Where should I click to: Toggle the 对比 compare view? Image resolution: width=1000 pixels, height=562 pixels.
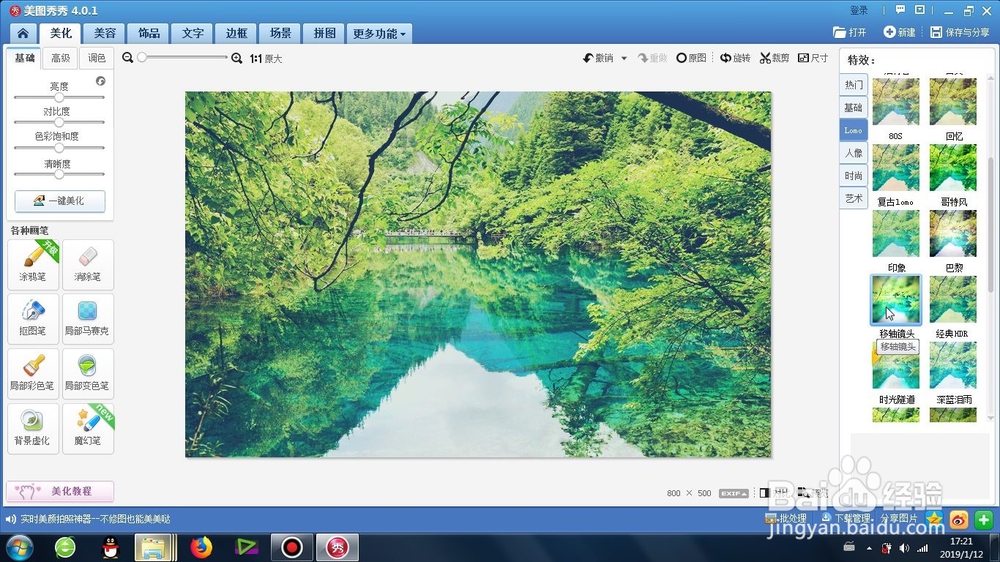click(x=774, y=493)
